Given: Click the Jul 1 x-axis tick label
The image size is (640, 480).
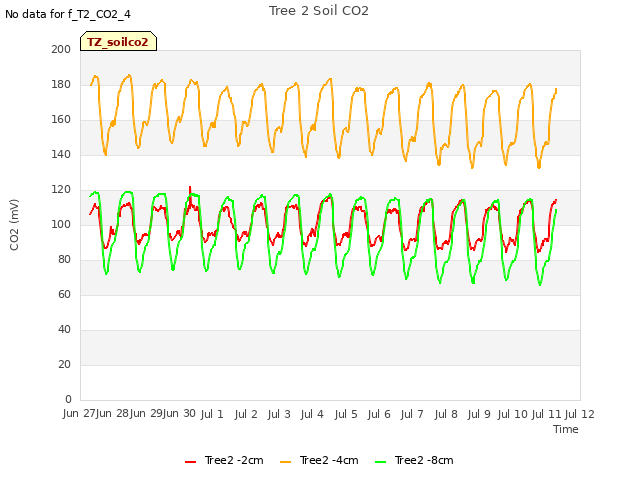Looking at the screenshot, I should click(x=212, y=414).
